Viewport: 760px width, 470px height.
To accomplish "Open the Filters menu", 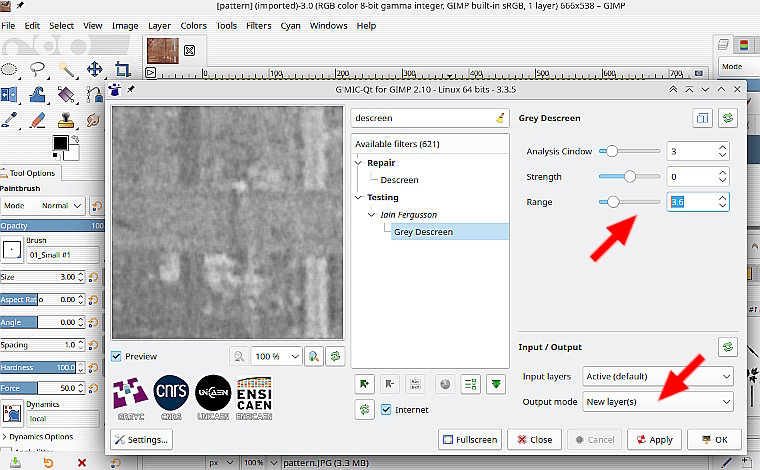I will click(x=258, y=25).
